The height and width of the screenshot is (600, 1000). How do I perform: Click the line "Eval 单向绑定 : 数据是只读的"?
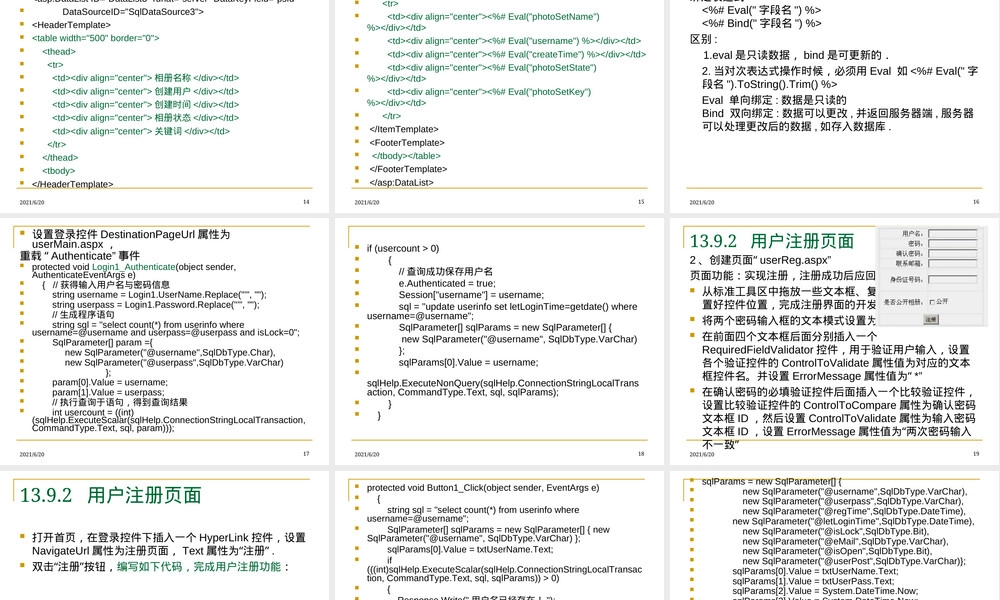[x=774, y=100]
